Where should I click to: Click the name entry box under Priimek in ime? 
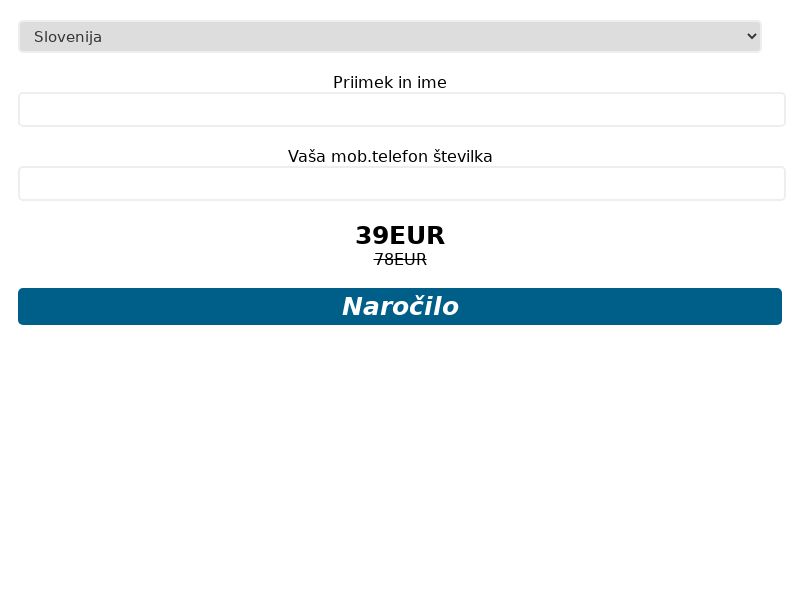400,109
